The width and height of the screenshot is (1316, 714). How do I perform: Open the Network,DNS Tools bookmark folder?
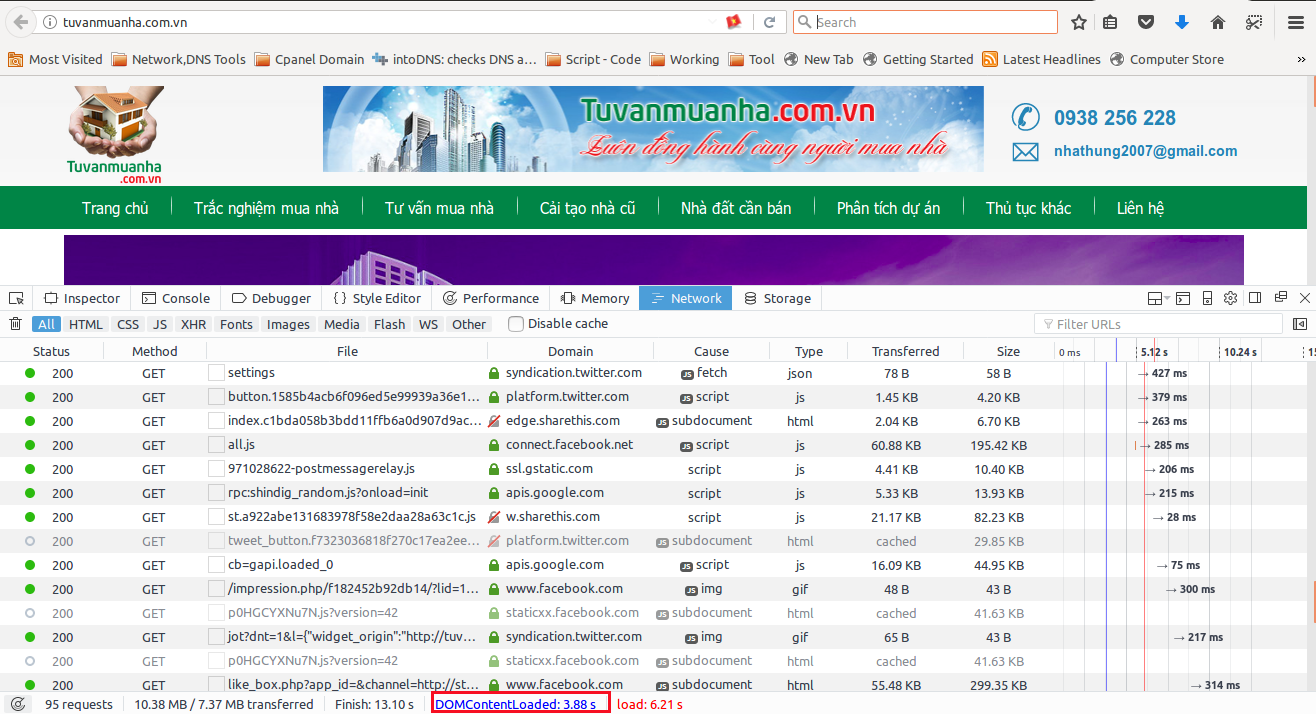point(178,59)
